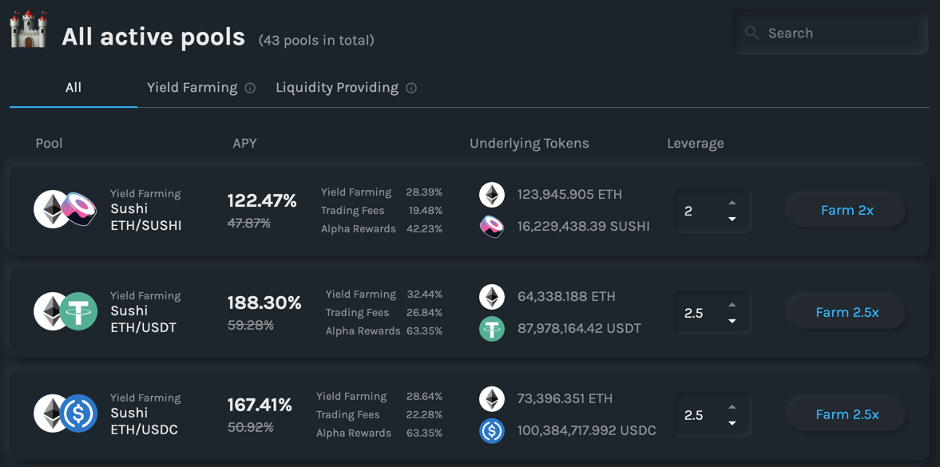Click the ETH token icon beside 64,338.188 ETH
The image size is (941, 468).
pyautogui.click(x=492, y=297)
